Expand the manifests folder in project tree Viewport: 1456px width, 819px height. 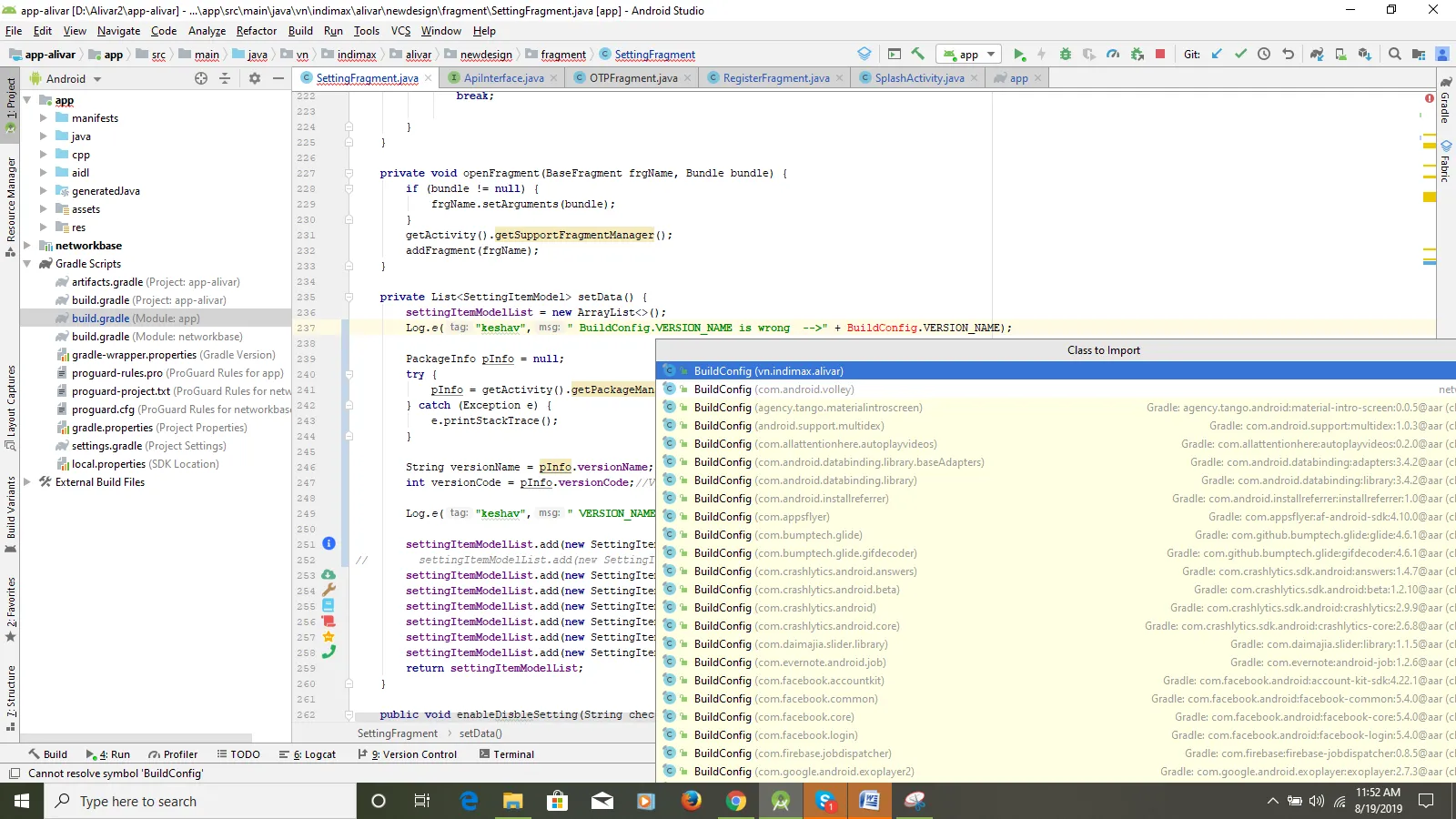coord(43,118)
